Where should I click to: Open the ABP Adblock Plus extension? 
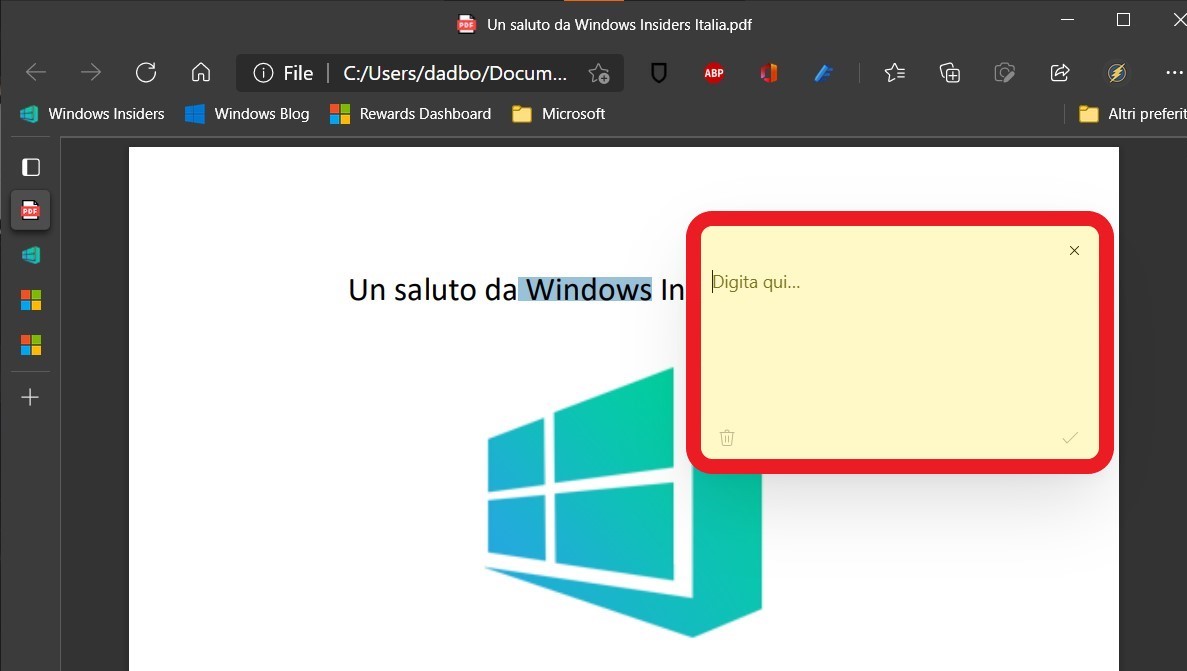(x=714, y=73)
